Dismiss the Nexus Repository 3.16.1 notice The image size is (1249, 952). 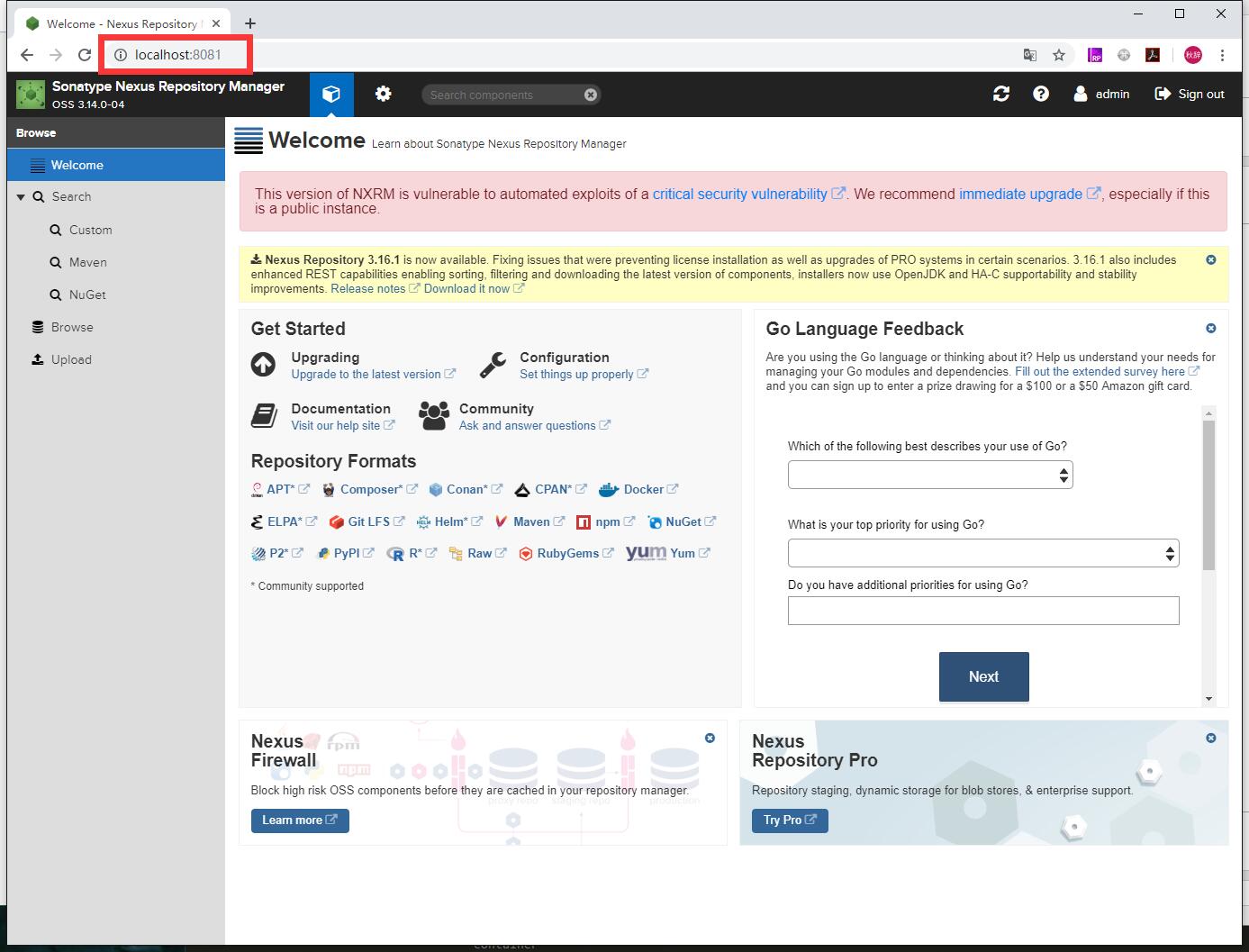click(x=1211, y=259)
